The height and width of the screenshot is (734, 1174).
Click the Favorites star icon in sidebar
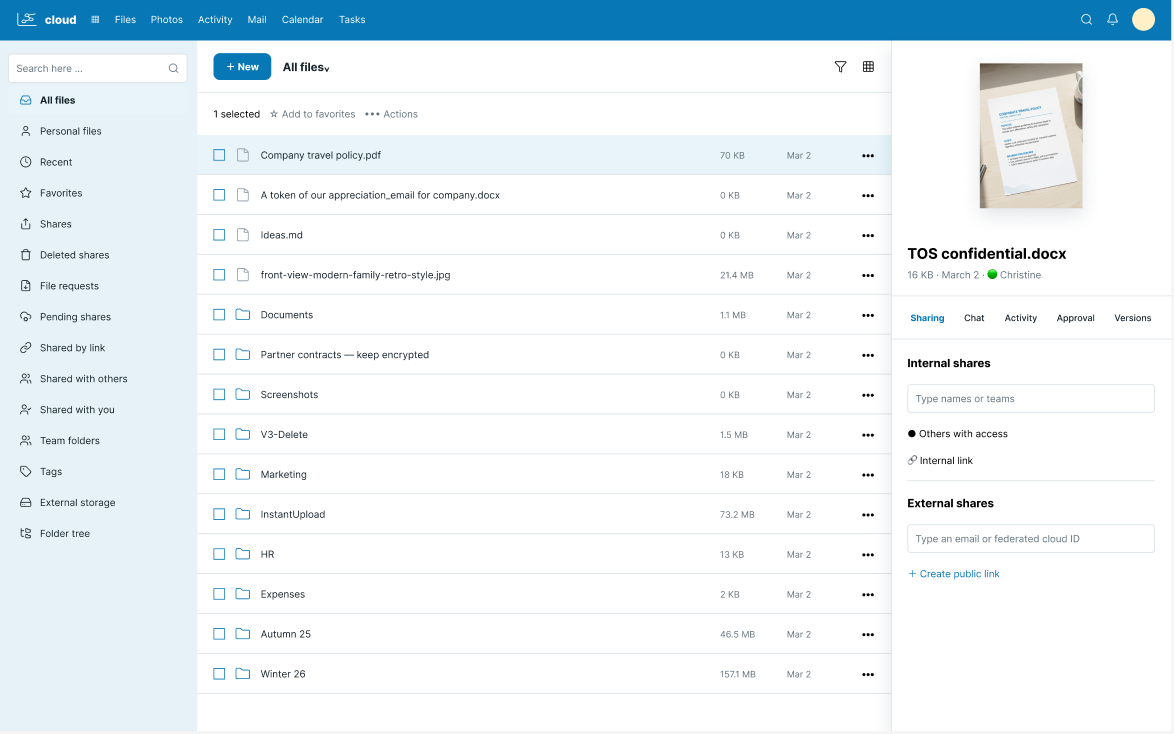tap(25, 193)
